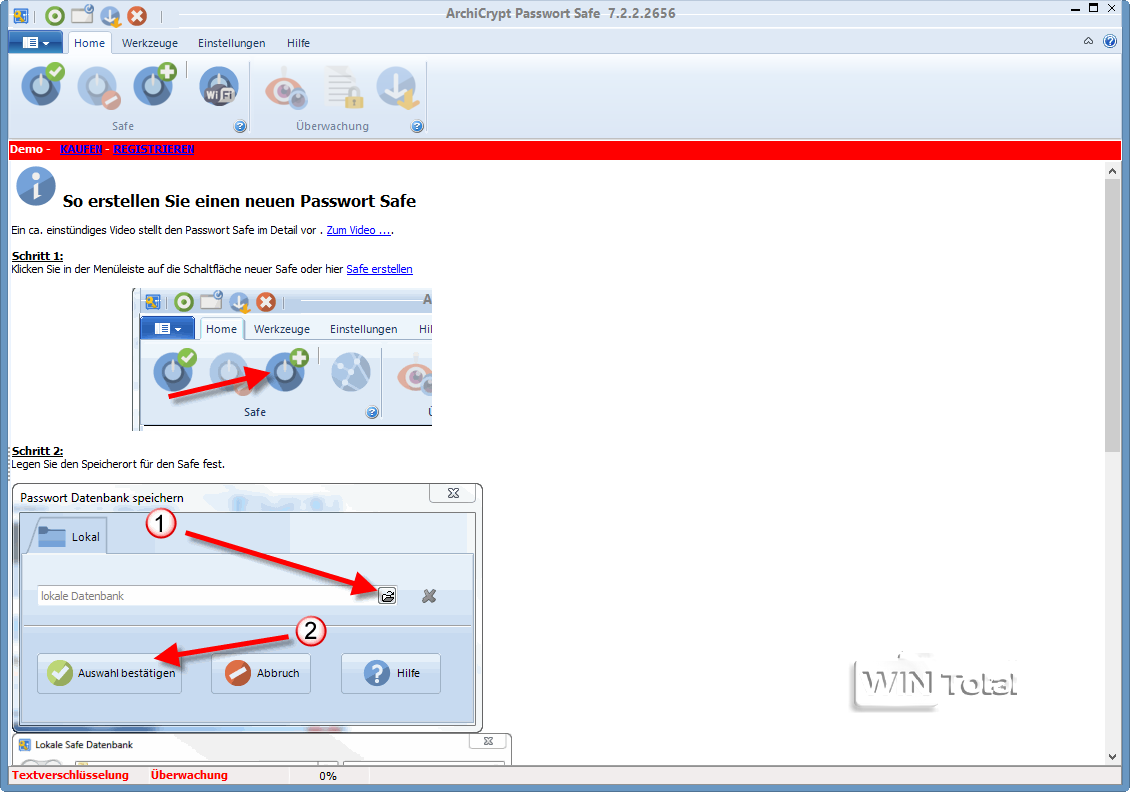Click the heading So erstellen Sie einen neuen Passwort Safe
Screen dimensions: 1130x792
tap(239, 201)
